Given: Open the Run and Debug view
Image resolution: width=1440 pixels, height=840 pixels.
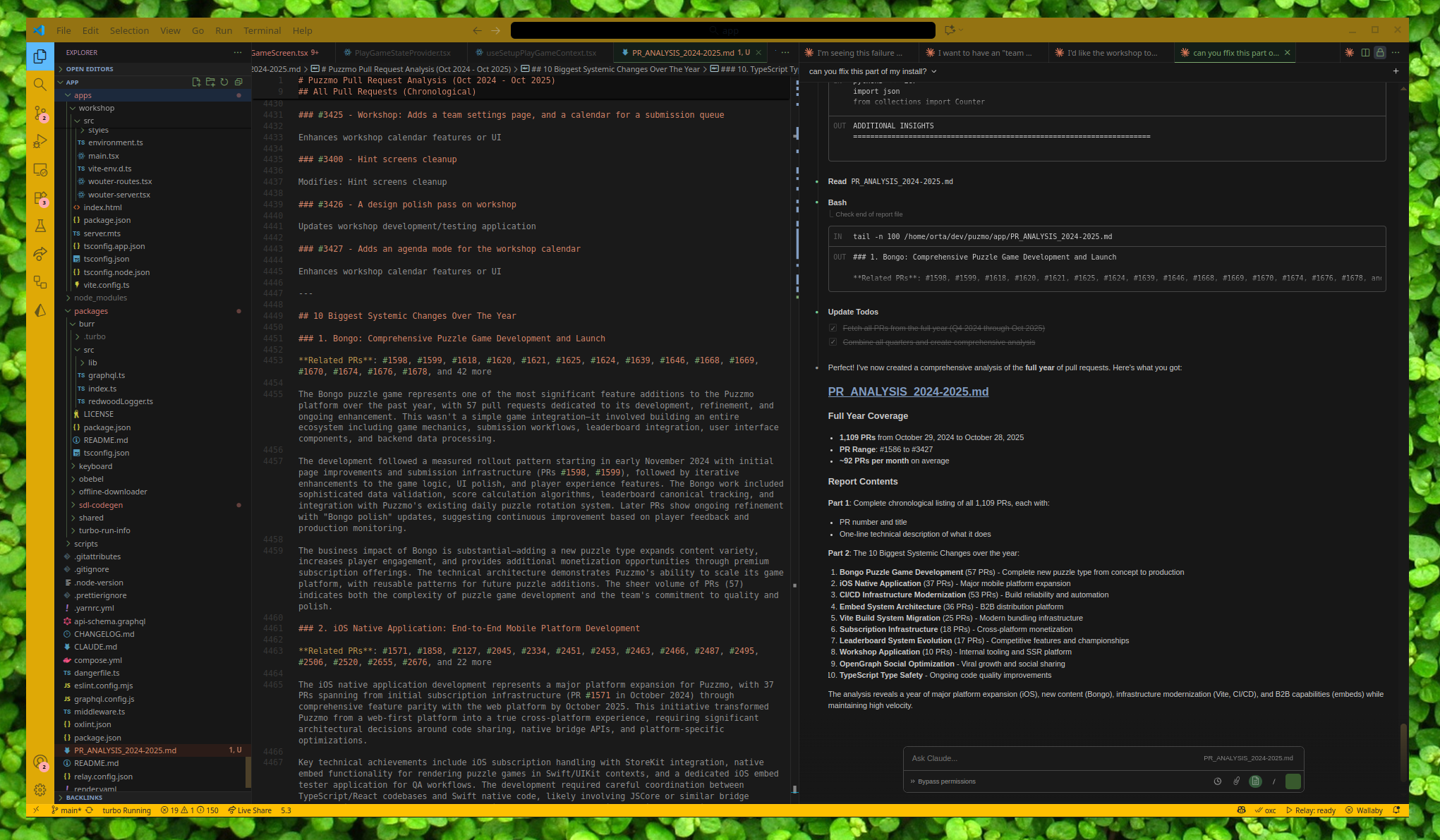Looking at the screenshot, I should [x=40, y=141].
